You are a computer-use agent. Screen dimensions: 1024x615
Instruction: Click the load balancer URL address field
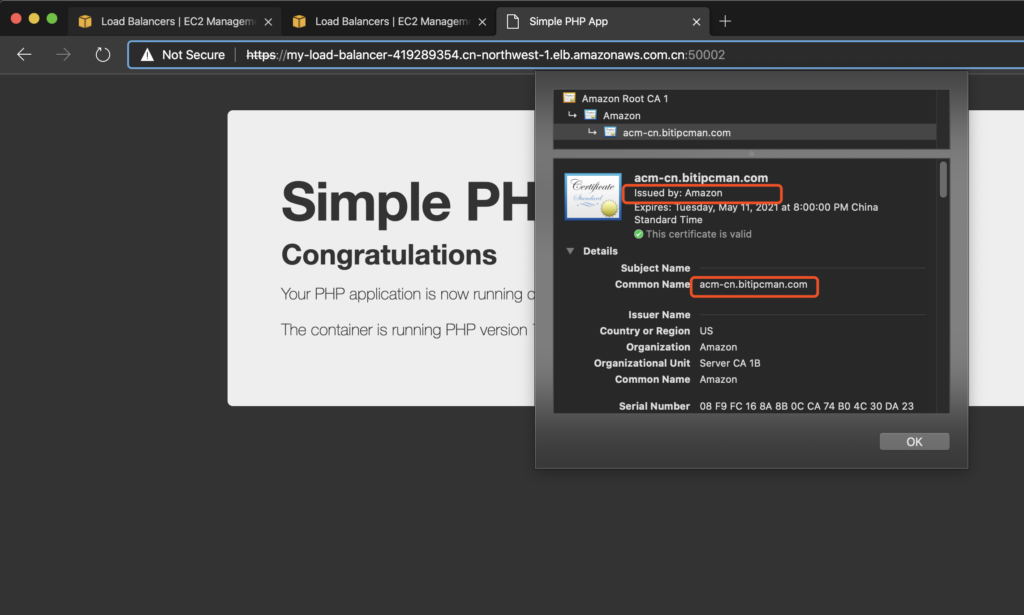[x=485, y=55]
